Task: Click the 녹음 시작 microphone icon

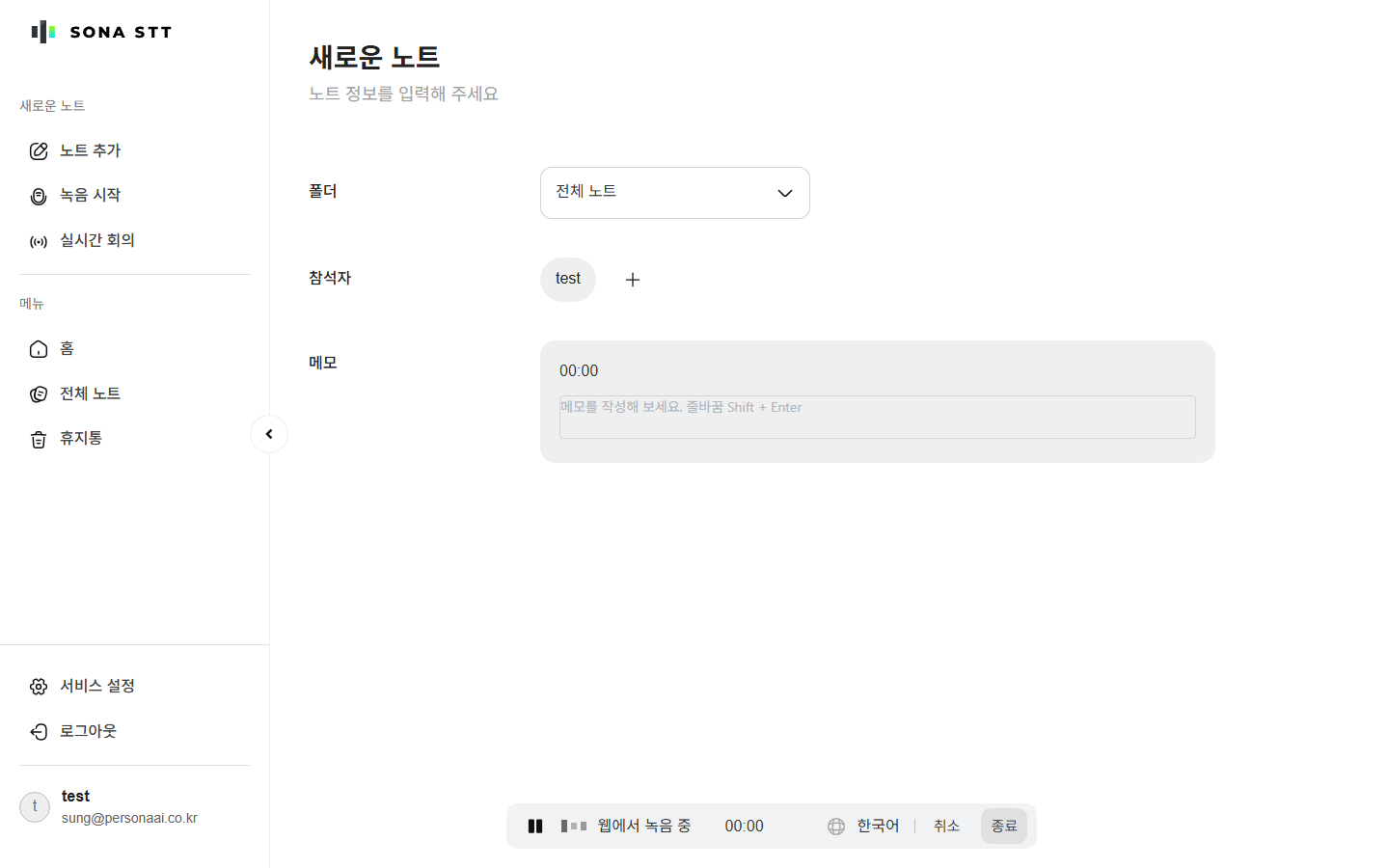Action: (39, 196)
